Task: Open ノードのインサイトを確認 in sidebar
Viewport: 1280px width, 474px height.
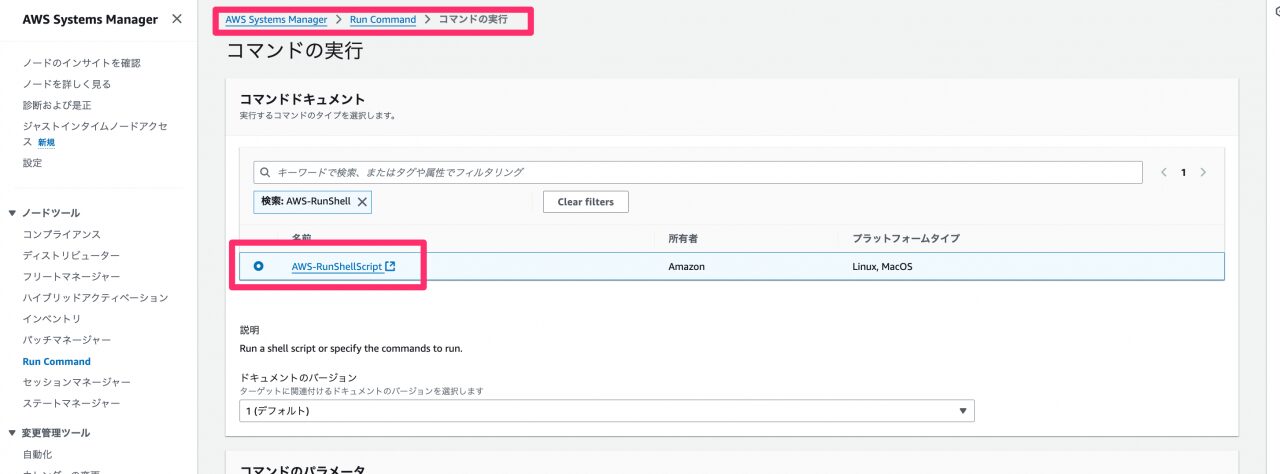Action: [x=82, y=63]
